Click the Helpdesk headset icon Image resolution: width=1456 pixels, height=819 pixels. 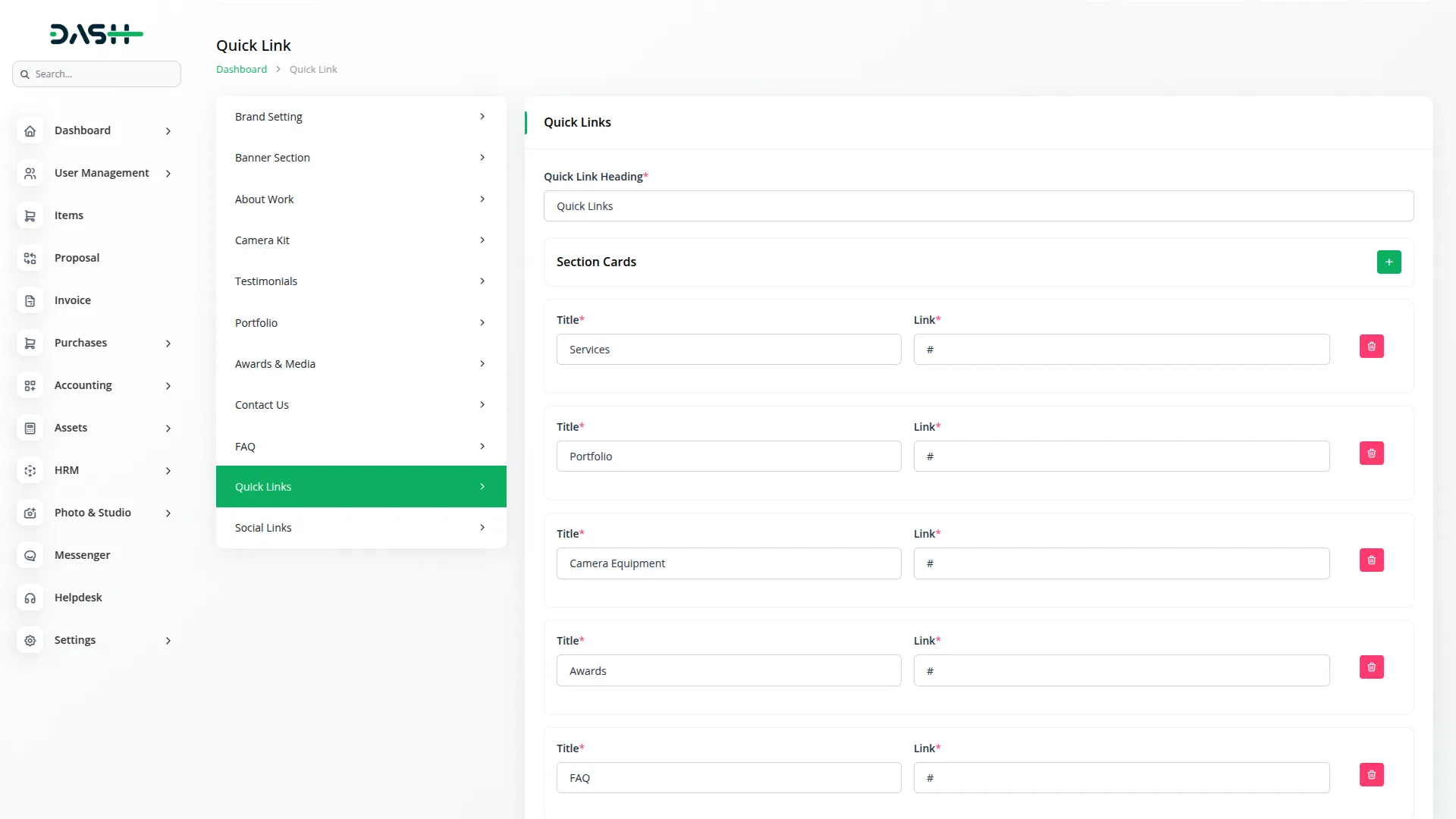click(30, 598)
